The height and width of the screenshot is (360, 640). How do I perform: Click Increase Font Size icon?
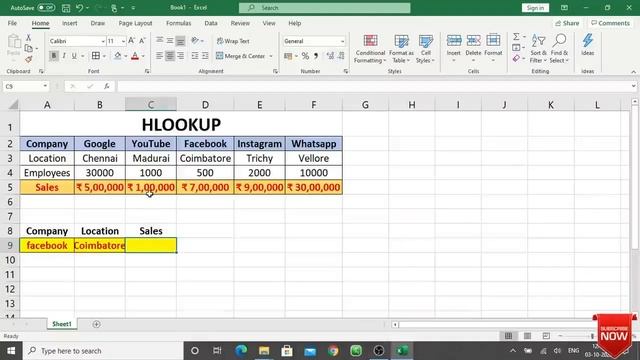(x=131, y=41)
